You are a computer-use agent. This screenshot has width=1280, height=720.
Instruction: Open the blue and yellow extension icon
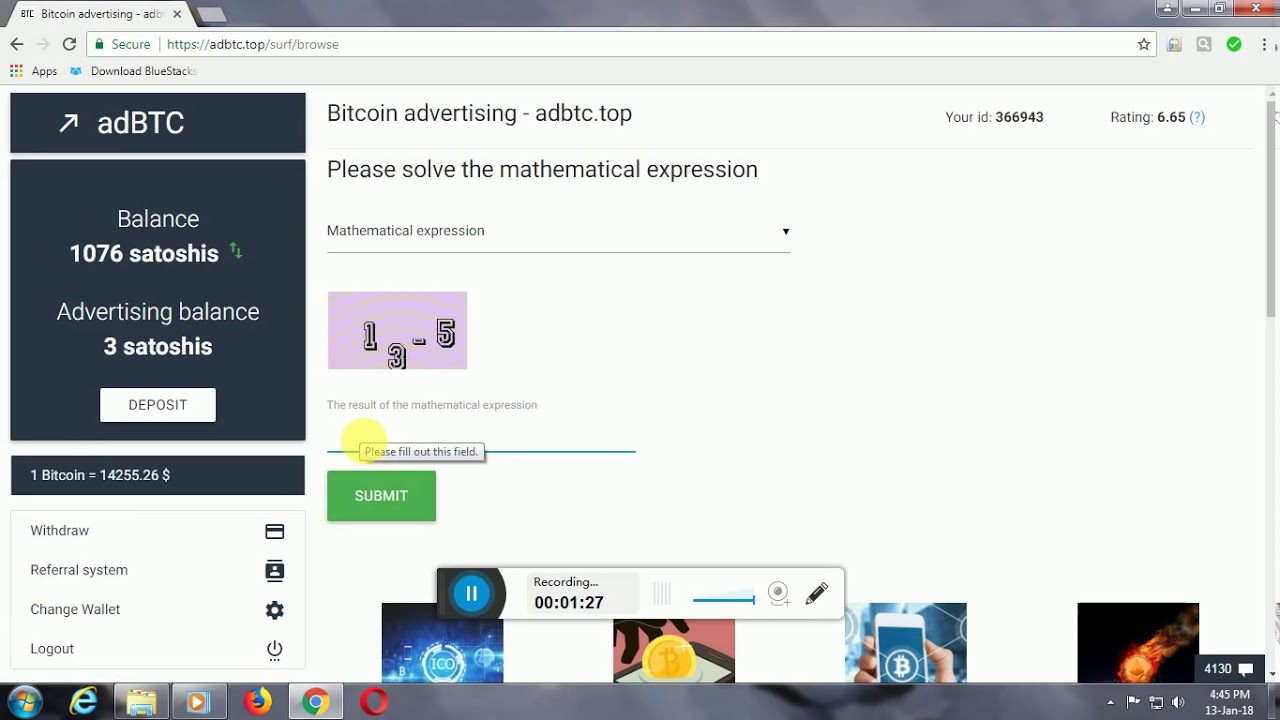click(1175, 44)
